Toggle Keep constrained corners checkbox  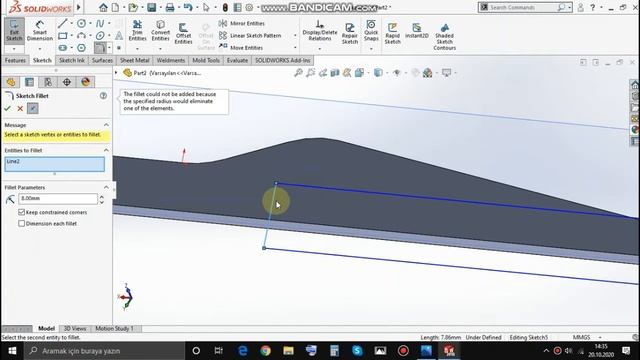point(22,212)
